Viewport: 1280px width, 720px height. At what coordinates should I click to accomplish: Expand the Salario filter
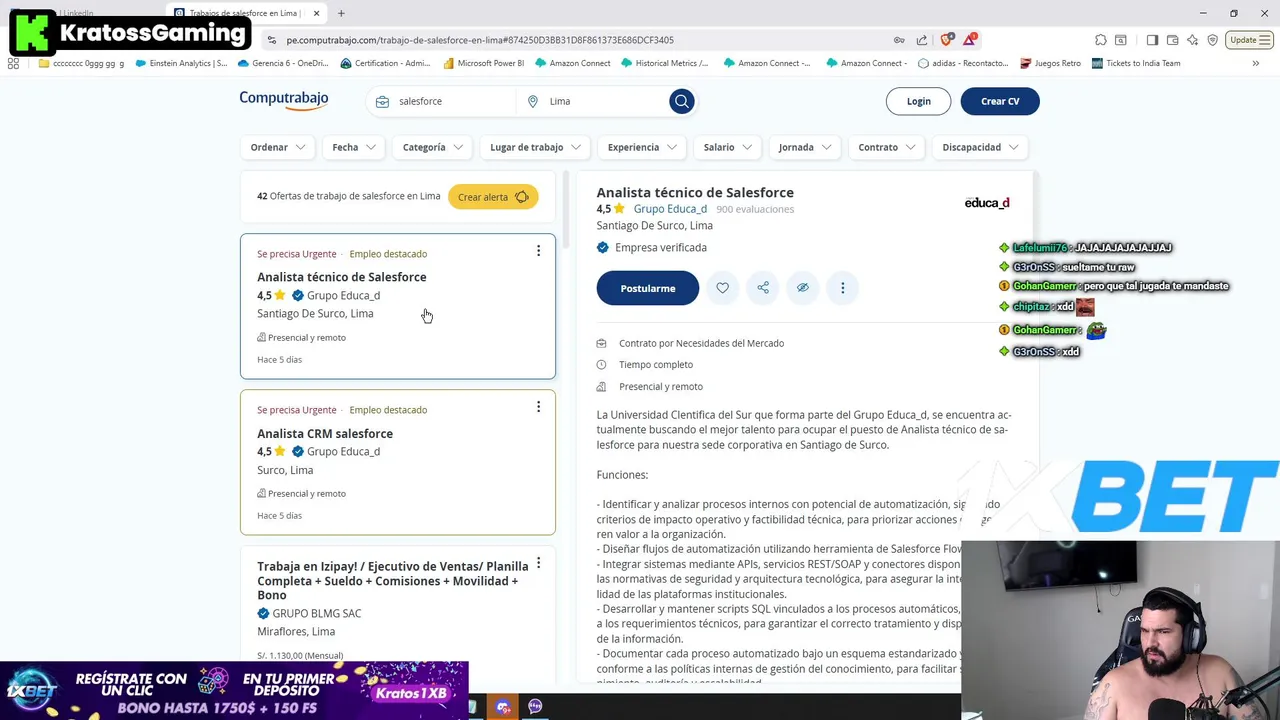(x=727, y=147)
